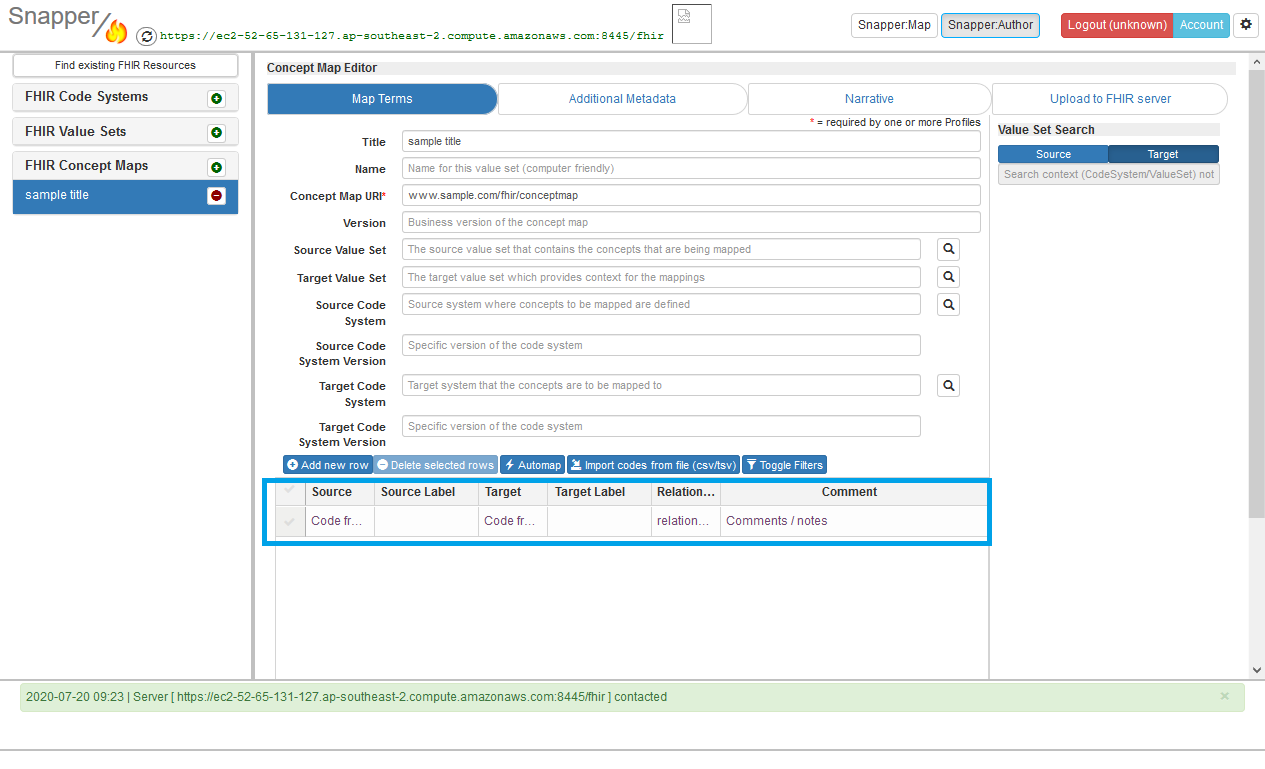Image resolution: width=1265 pixels, height=769 pixels.
Task: Remove the sample title concept map
Action: click(216, 196)
